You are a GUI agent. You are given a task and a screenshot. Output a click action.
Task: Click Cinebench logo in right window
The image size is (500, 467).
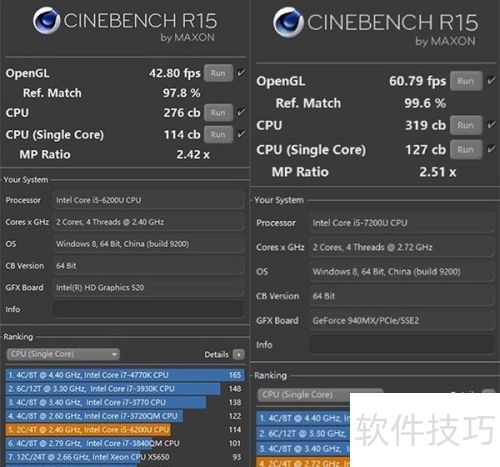coord(289,22)
